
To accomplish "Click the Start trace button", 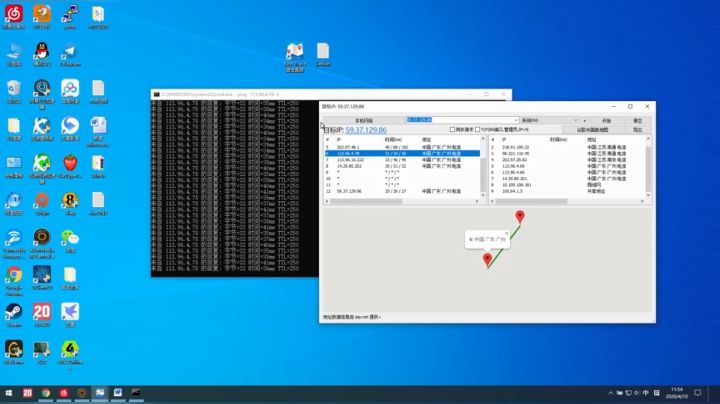I will pyautogui.click(x=607, y=120).
